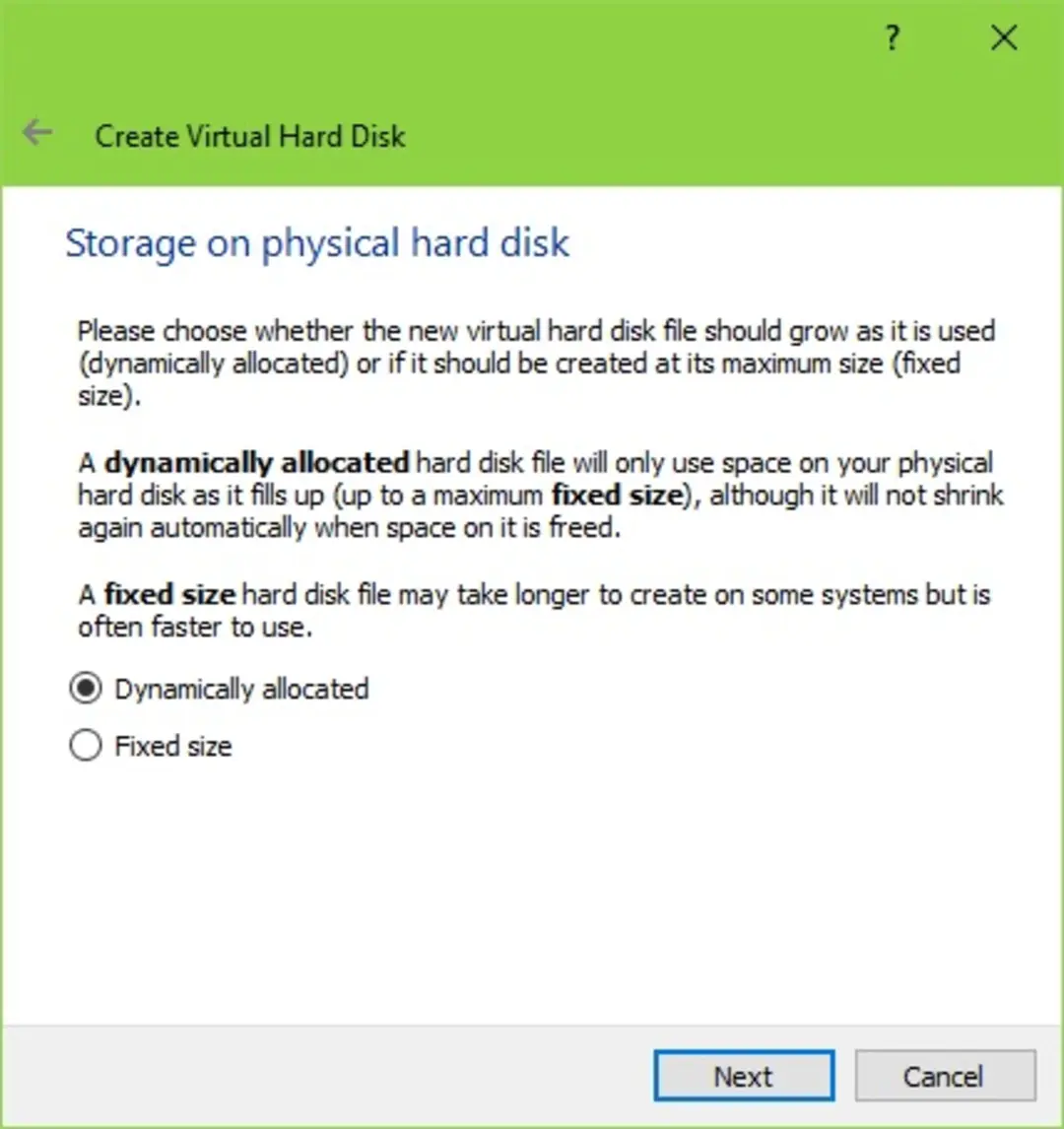1064x1129 pixels.
Task: Open help with the question mark icon
Action: click(x=892, y=37)
